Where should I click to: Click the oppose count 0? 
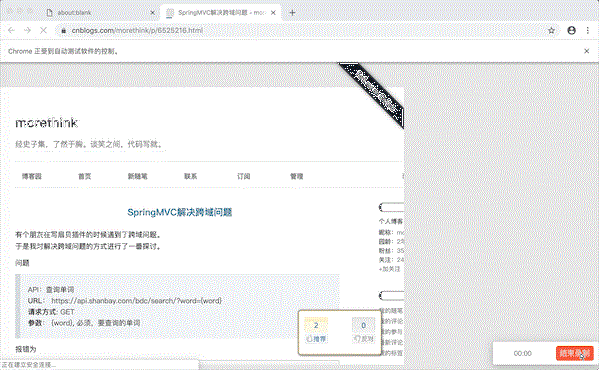click(x=363, y=325)
